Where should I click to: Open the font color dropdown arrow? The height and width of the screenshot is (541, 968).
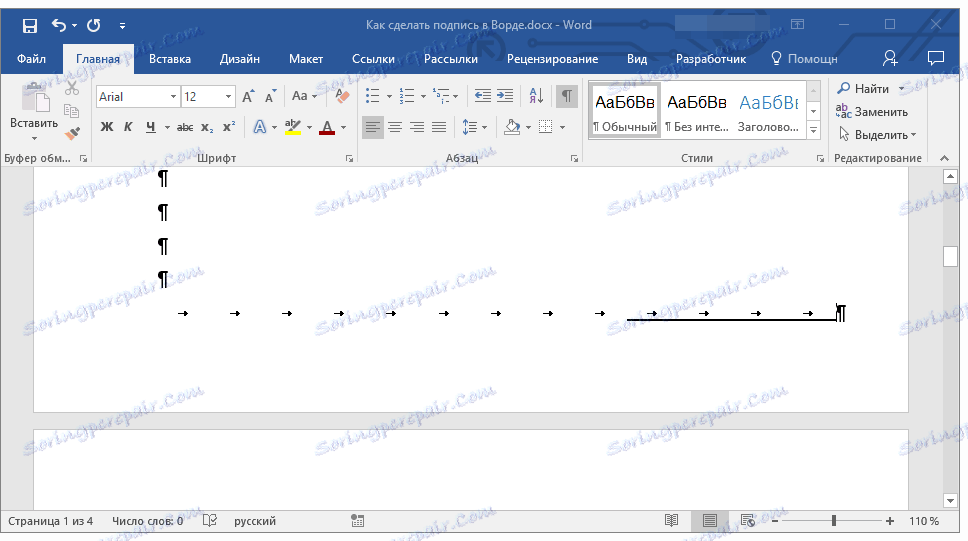[344, 128]
